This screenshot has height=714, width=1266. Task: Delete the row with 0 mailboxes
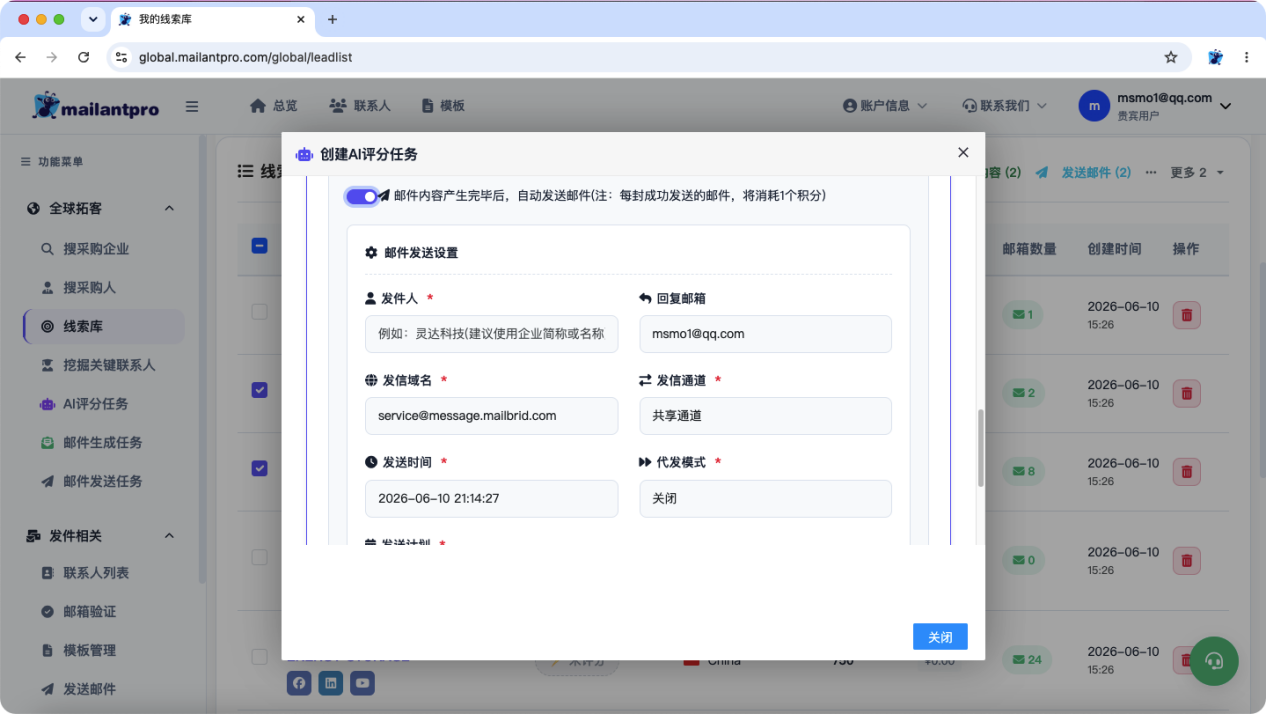click(1186, 561)
